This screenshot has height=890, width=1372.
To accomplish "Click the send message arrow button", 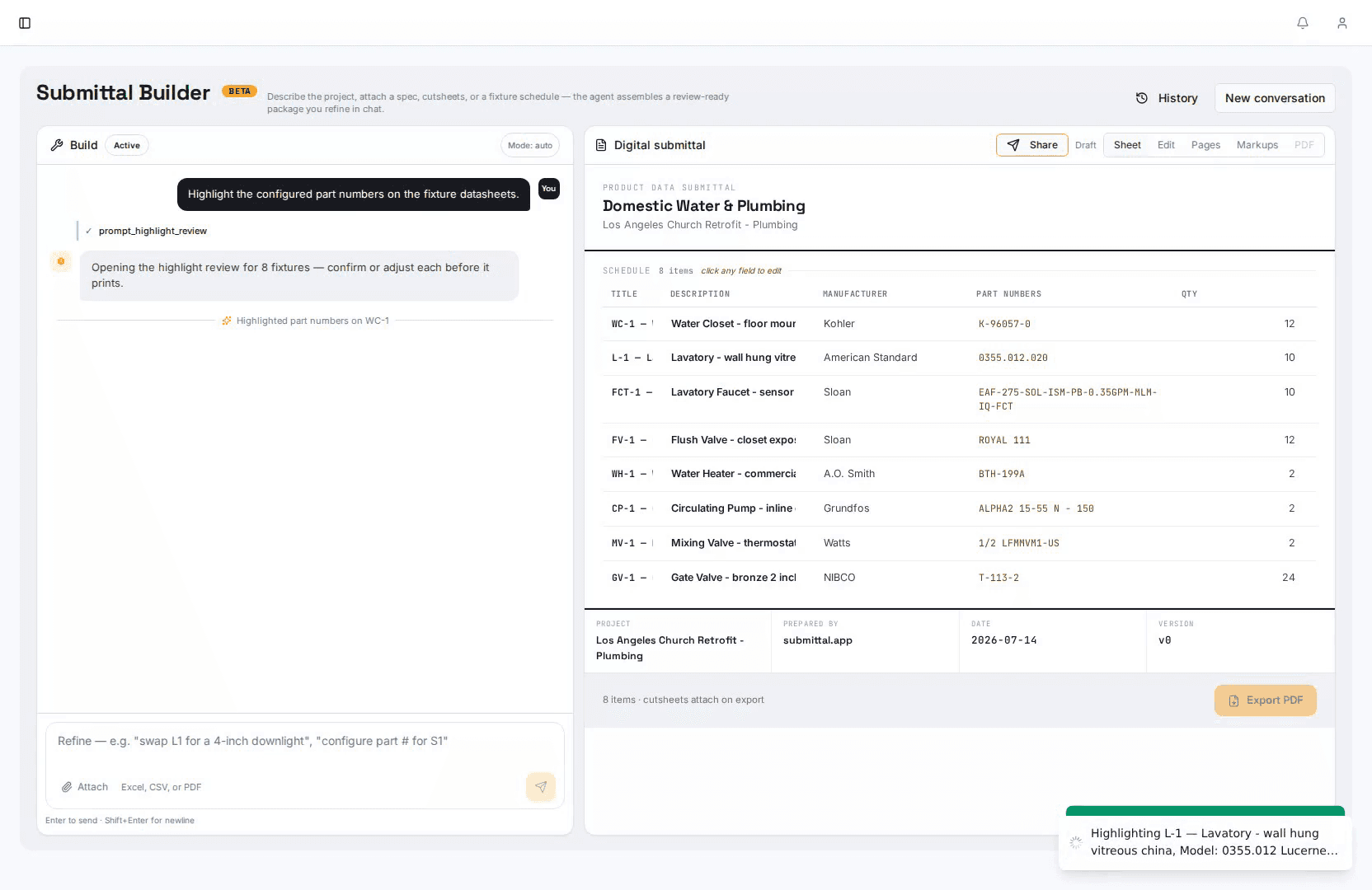I will tap(541, 787).
